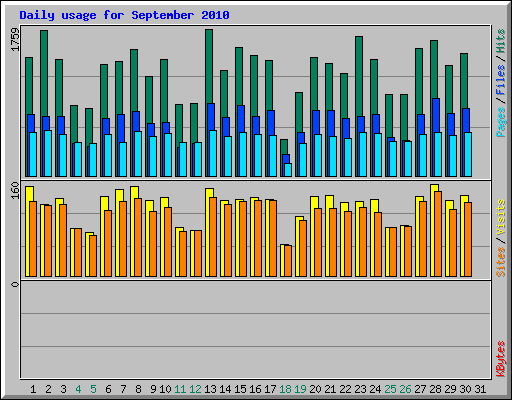Click green weekend day label "5"

93,389
